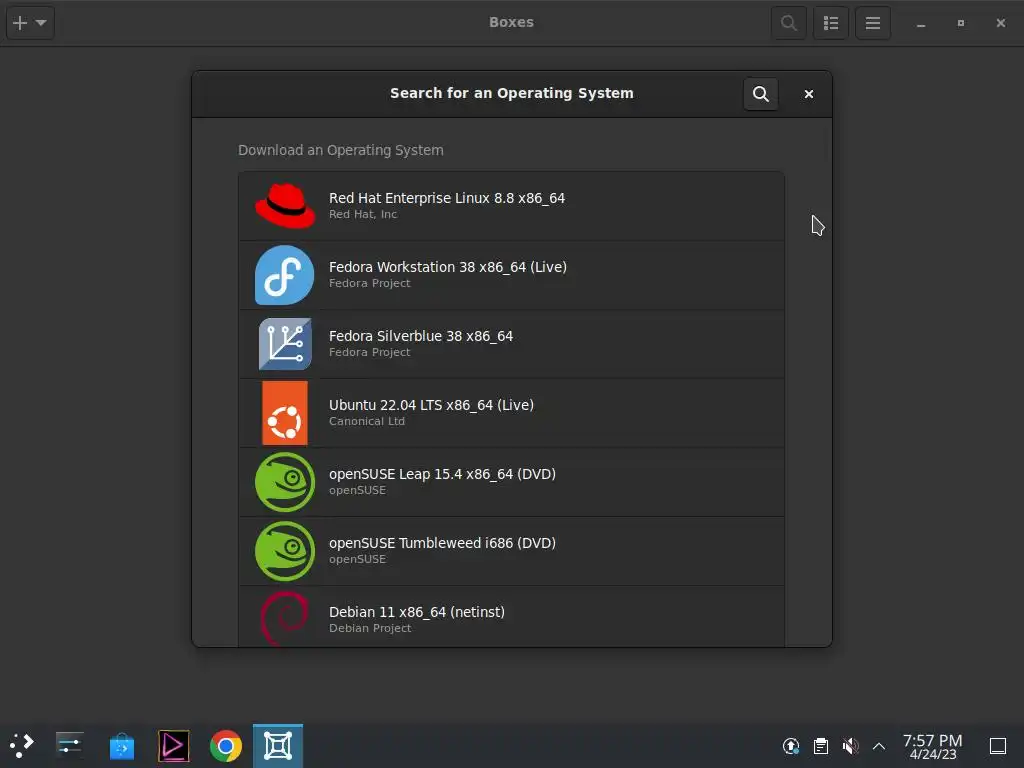Screen dimensions: 1024x768
Task: Open search in Boxes header bar
Action: pos(788,23)
